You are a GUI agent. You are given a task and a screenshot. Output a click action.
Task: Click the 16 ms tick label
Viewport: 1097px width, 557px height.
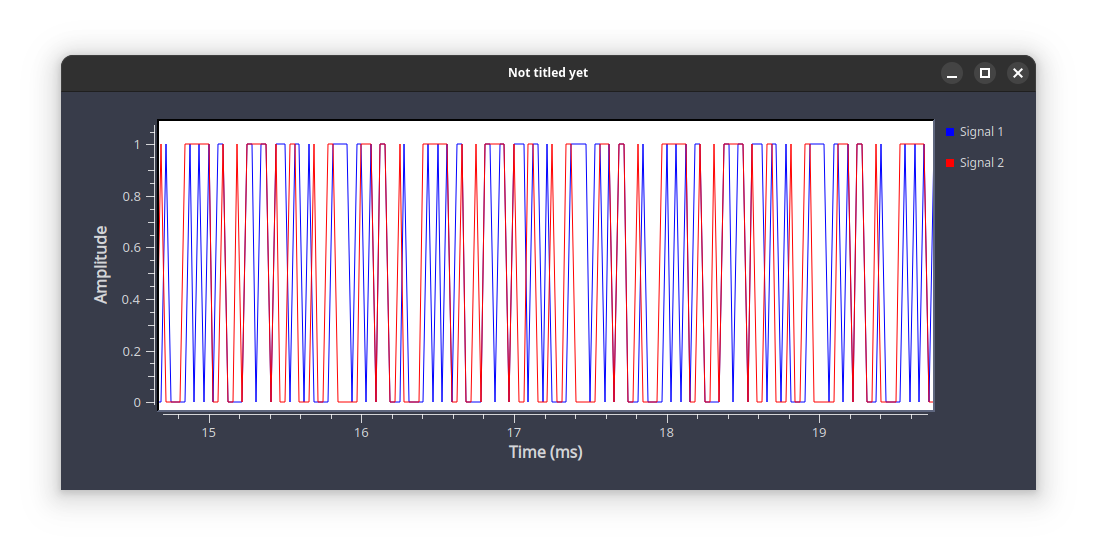coord(361,432)
